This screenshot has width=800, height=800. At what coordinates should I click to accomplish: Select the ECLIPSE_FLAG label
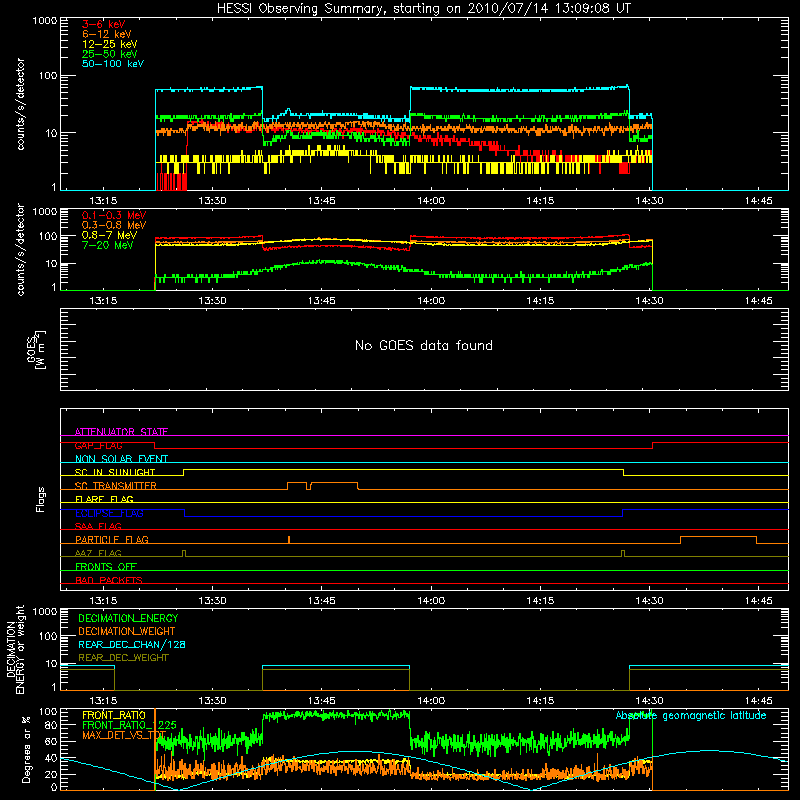point(109,513)
